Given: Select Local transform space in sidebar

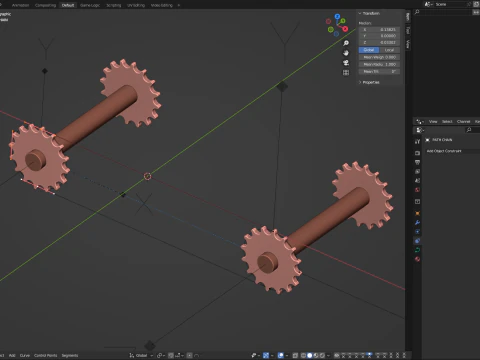Looking at the screenshot, I should point(389,50).
